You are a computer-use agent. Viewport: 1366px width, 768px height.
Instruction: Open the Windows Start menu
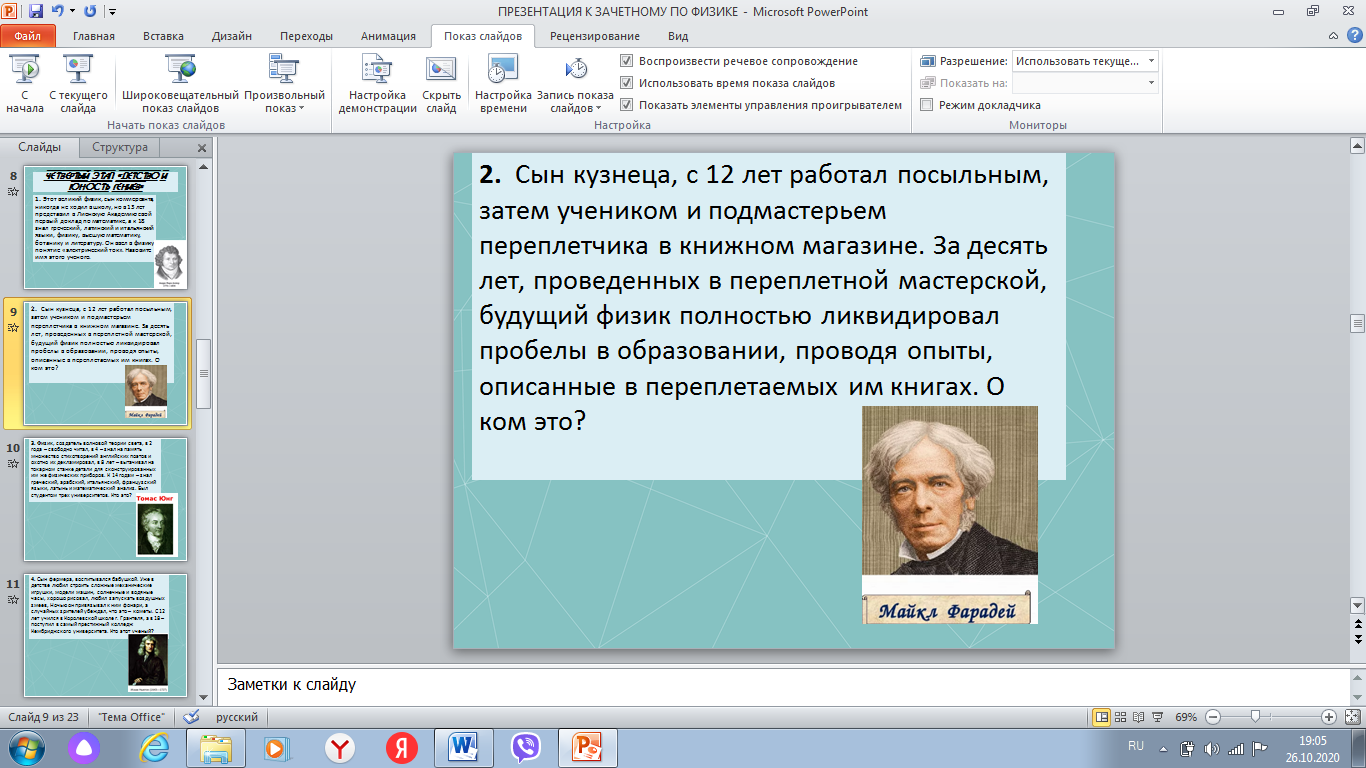pos(25,748)
